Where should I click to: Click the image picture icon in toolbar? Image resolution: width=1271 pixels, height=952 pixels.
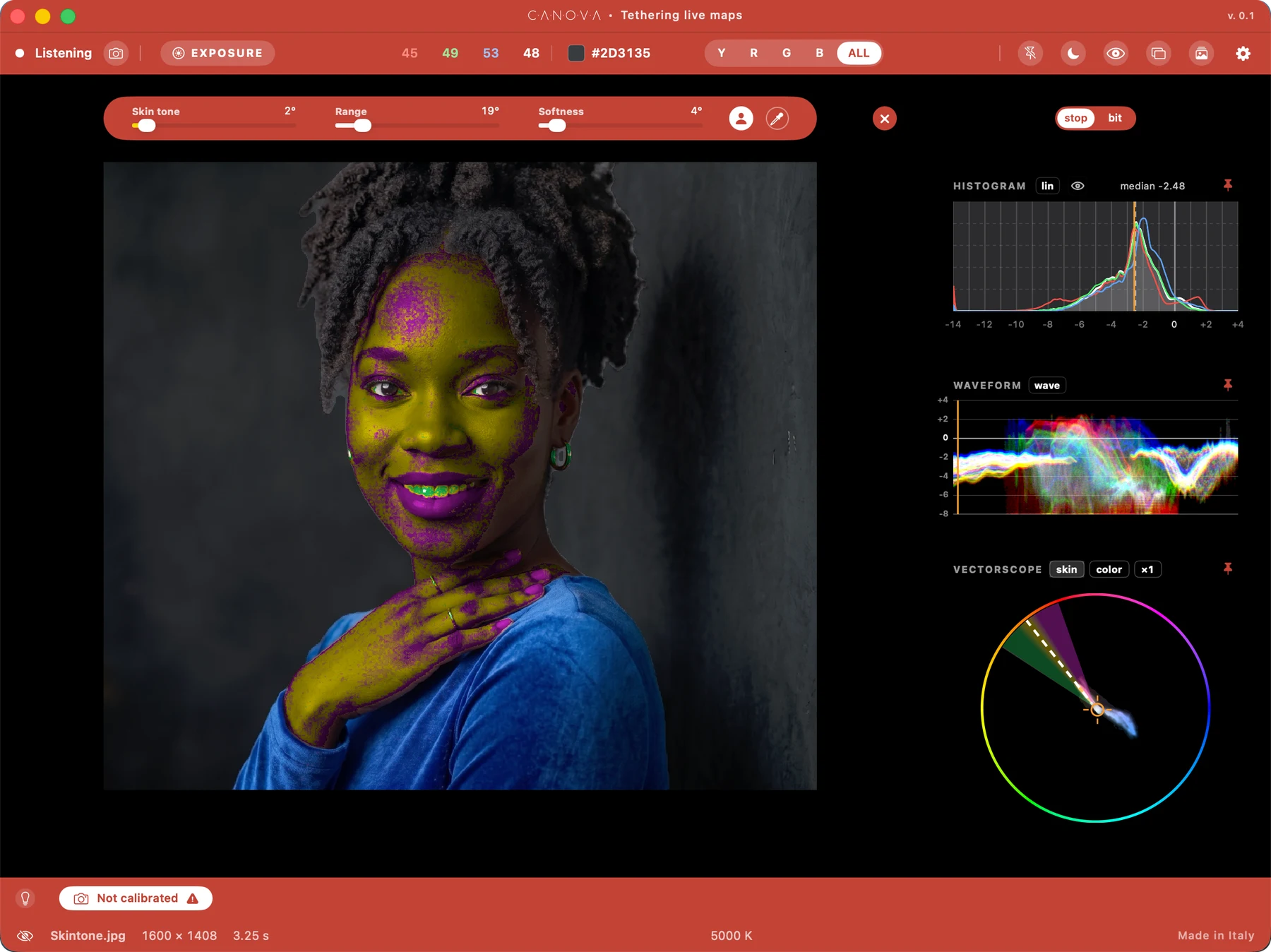point(1201,53)
